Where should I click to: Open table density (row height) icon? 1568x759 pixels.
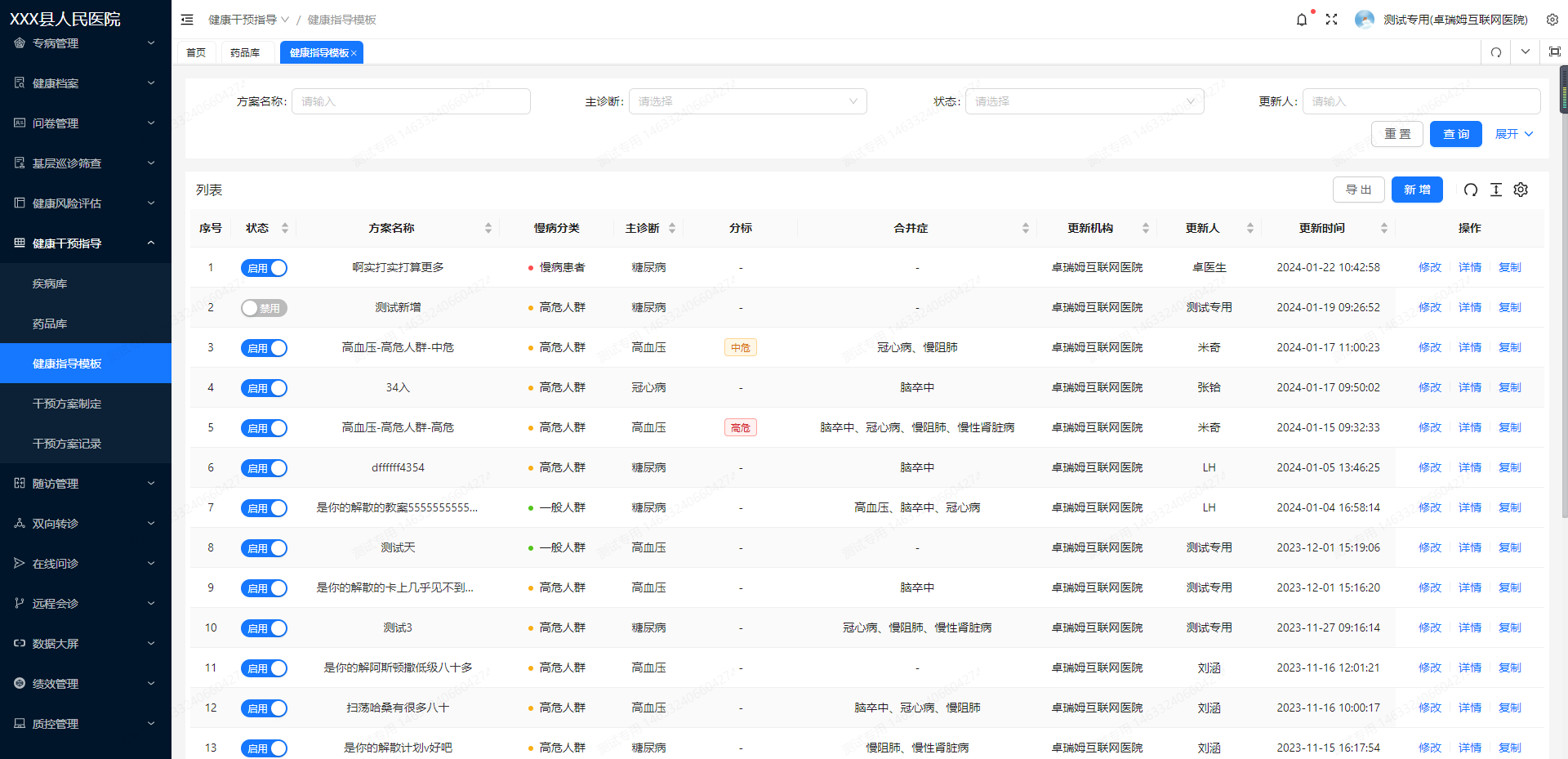click(x=1495, y=190)
